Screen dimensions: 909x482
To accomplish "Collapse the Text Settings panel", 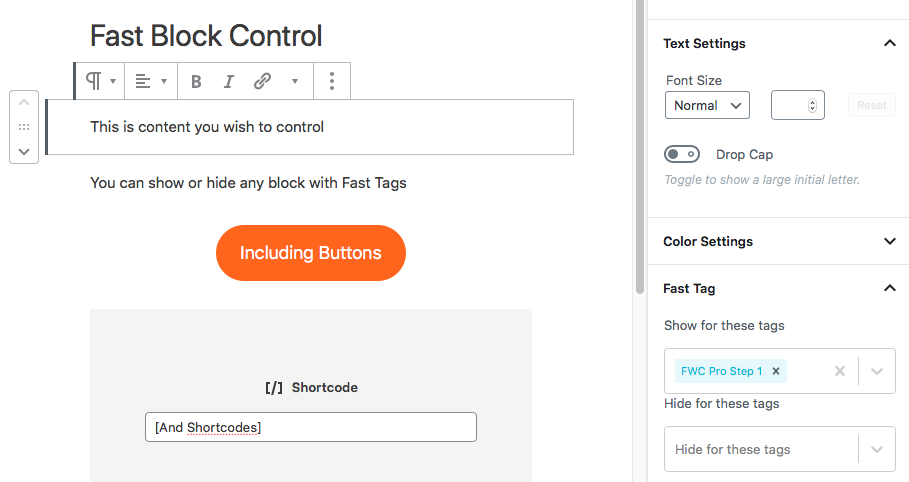I will point(889,44).
